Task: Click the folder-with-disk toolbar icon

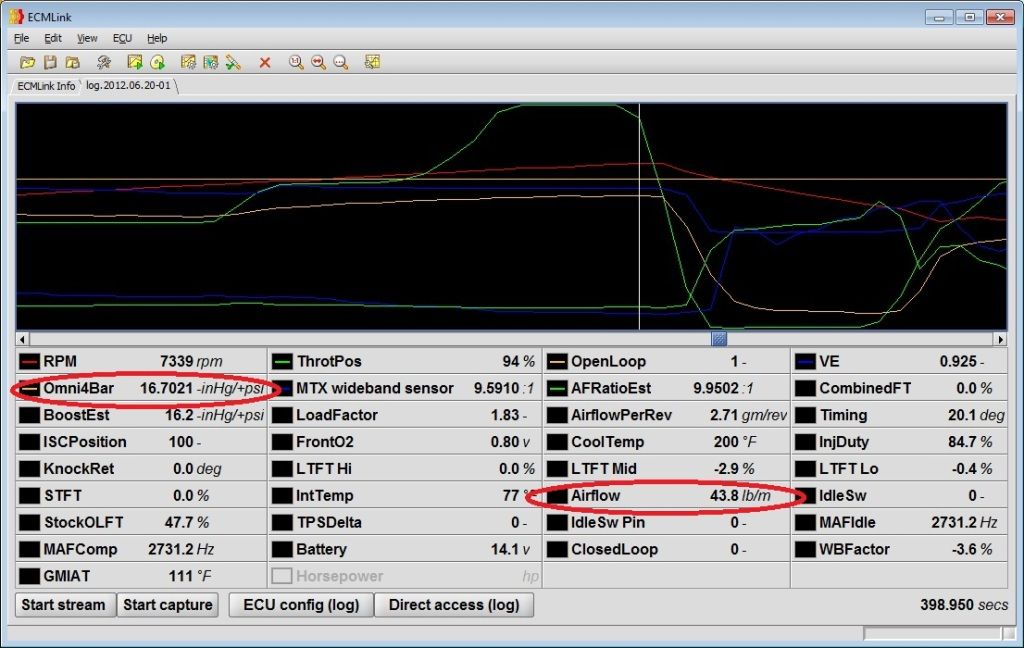Action: [x=72, y=62]
